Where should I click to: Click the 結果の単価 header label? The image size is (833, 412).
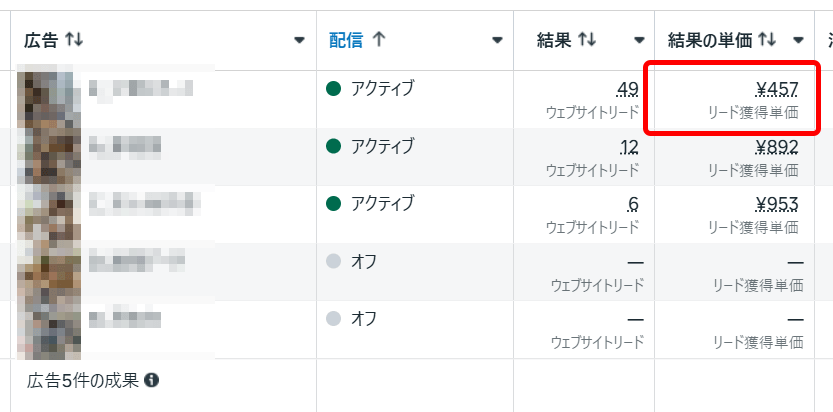710,40
